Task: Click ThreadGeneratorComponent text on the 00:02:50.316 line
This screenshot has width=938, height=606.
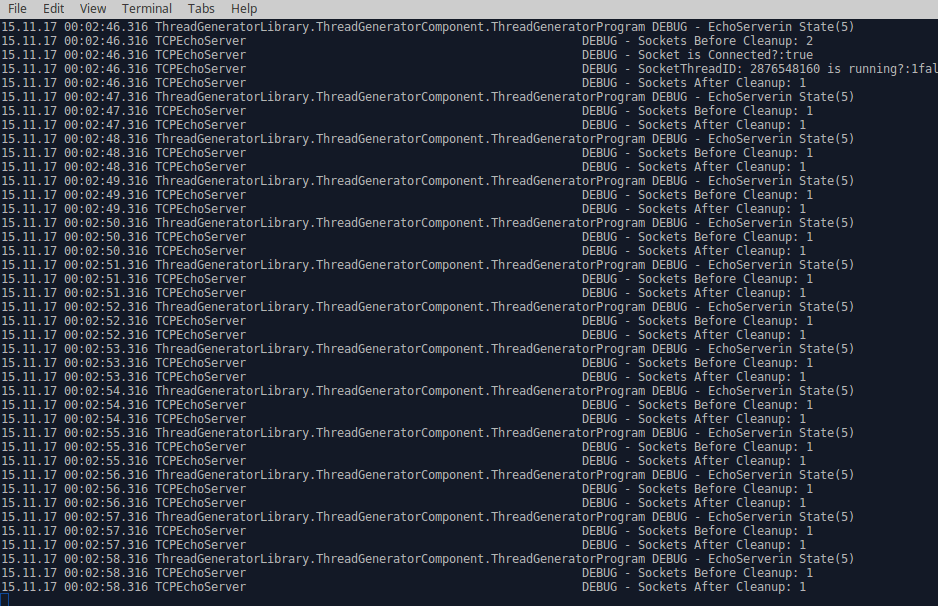Action: tap(400, 223)
